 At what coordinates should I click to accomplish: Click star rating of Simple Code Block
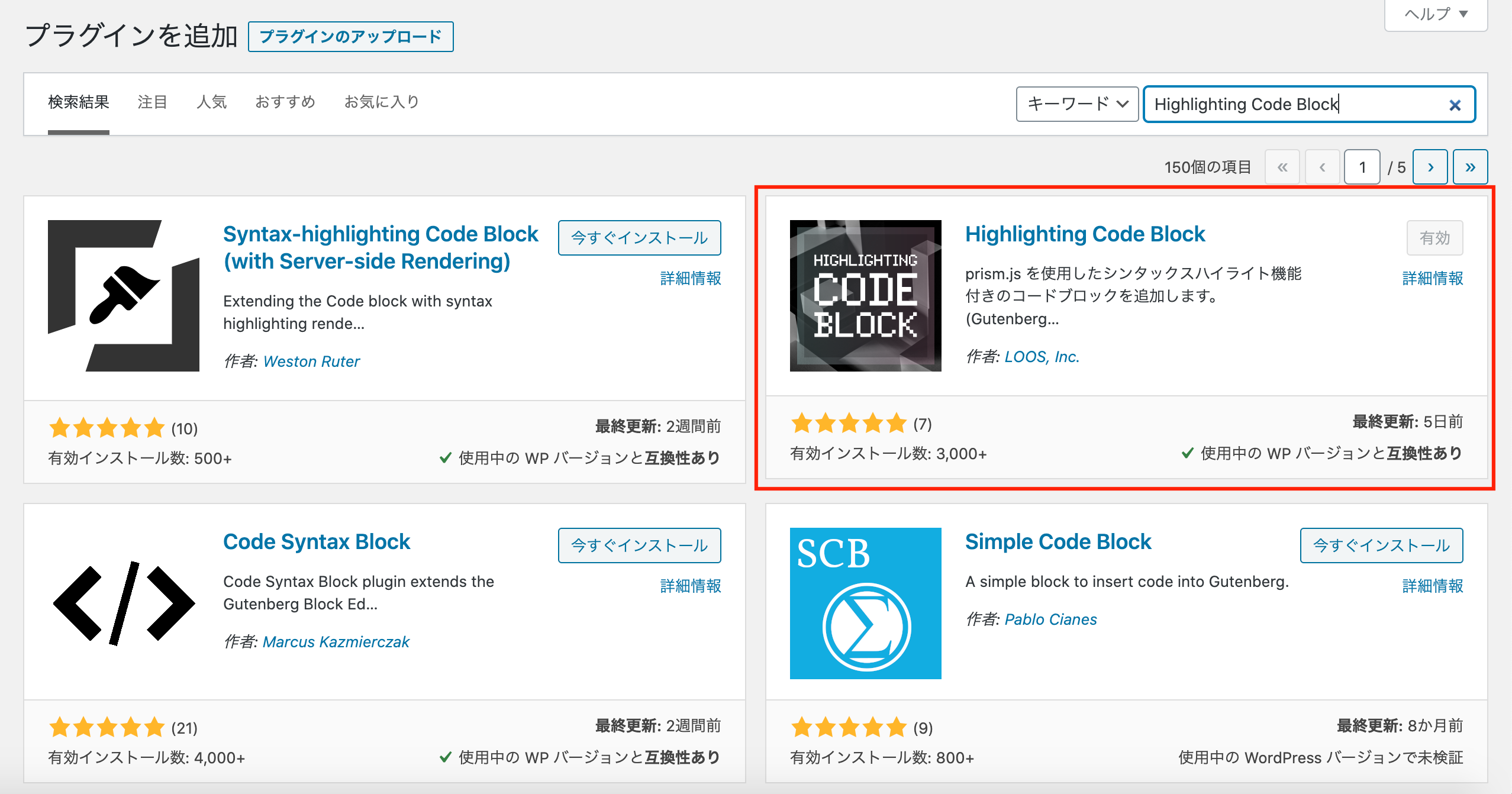[849, 727]
